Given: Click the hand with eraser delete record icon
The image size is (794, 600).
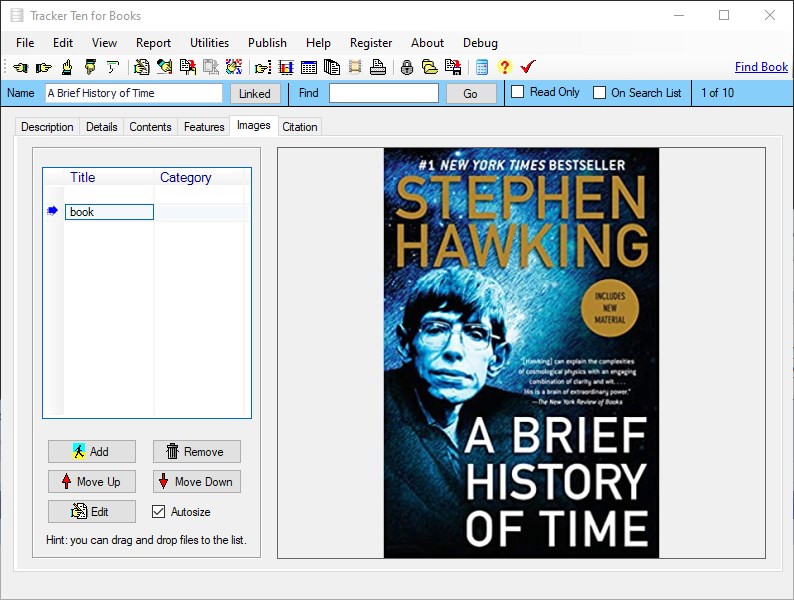Looking at the screenshot, I should tap(165, 67).
